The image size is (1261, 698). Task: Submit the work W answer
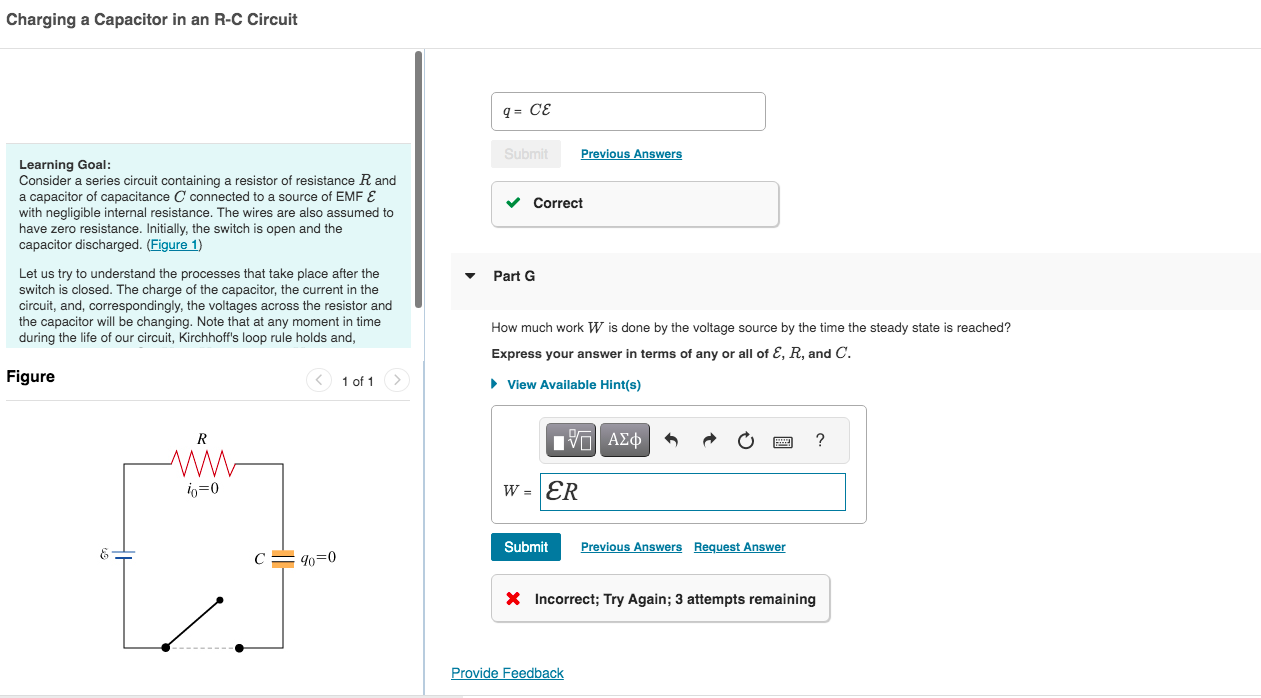click(x=525, y=547)
